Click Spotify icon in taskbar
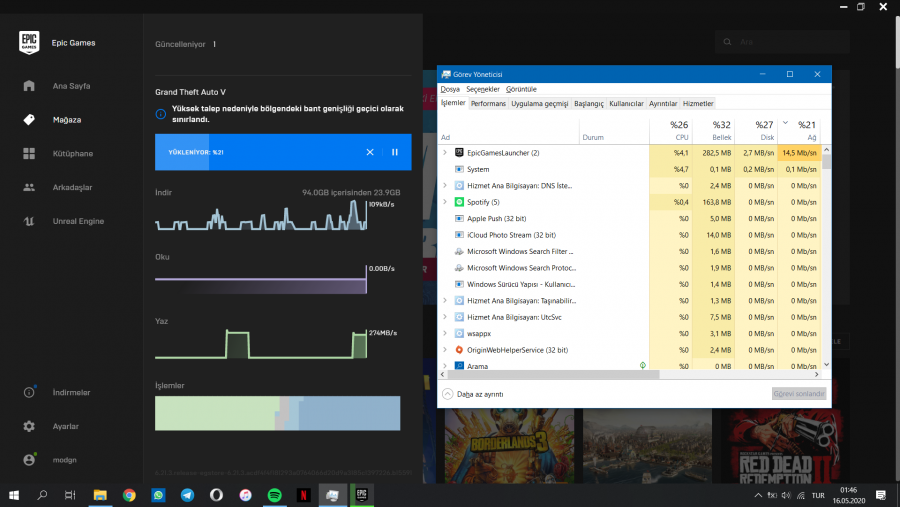 click(273, 494)
